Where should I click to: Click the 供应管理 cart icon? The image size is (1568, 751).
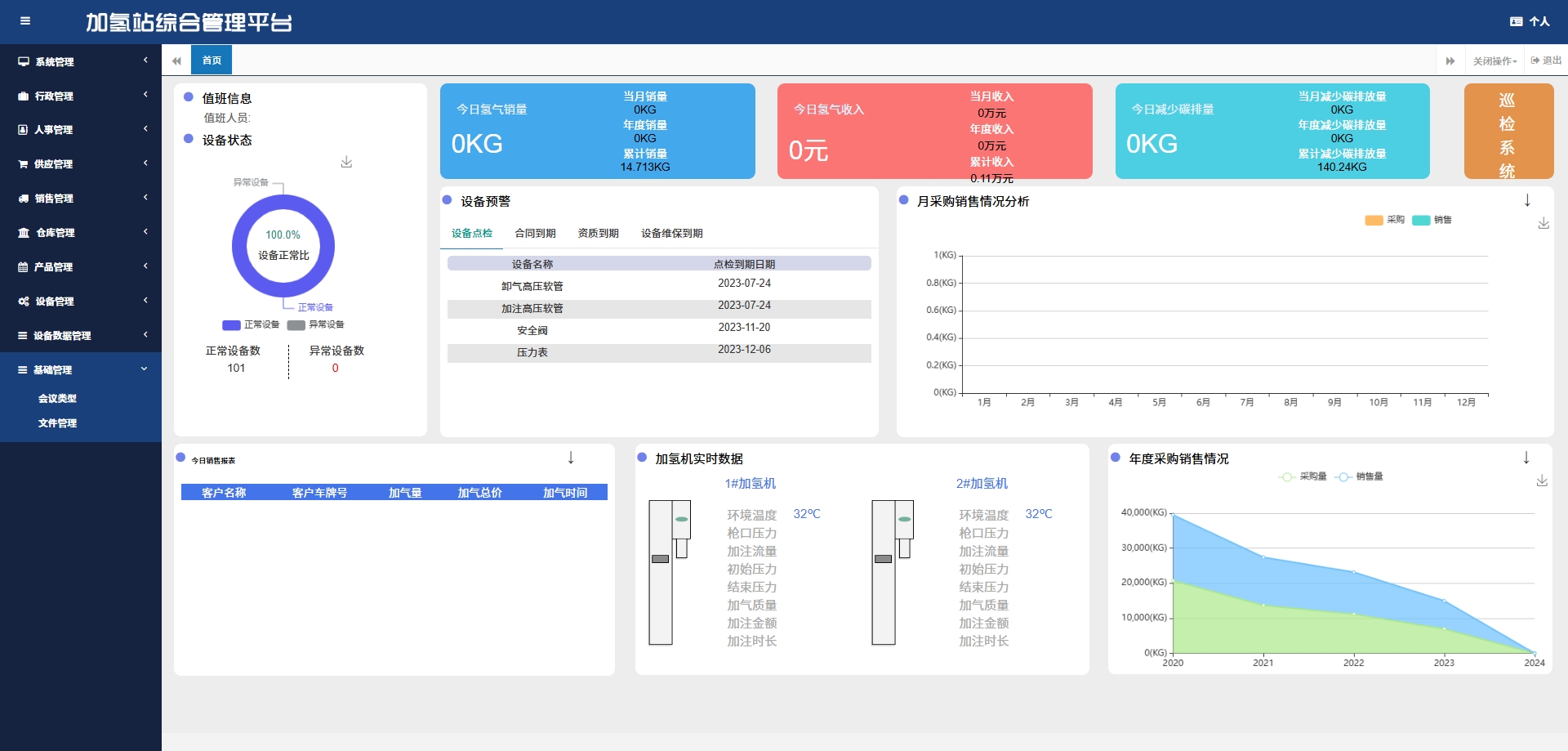pyautogui.click(x=23, y=164)
